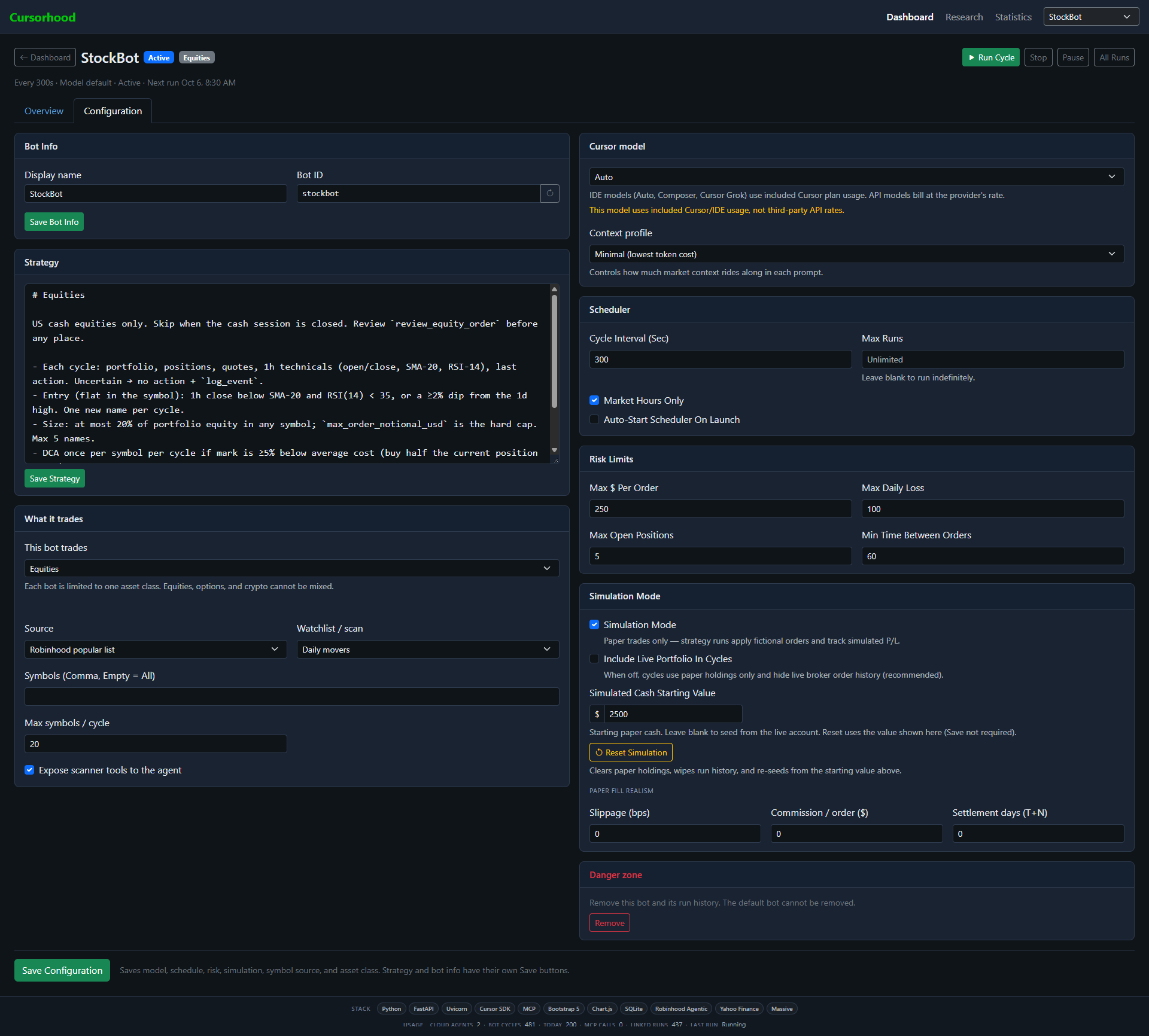
Task: Open Statistics in the top navigation
Action: pyautogui.click(x=1013, y=17)
